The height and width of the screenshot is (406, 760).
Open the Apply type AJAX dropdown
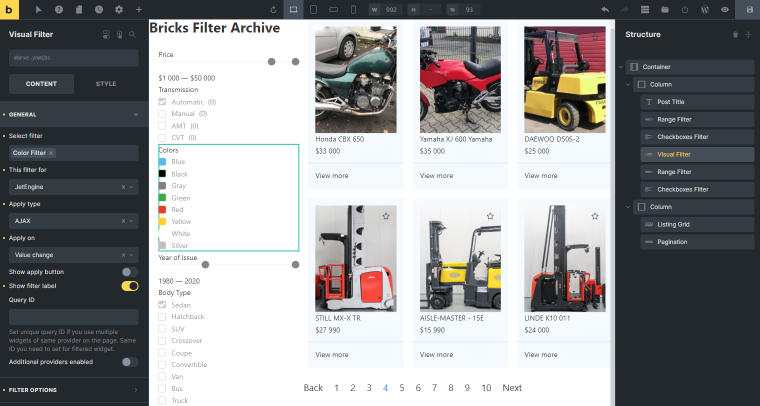point(74,221)
